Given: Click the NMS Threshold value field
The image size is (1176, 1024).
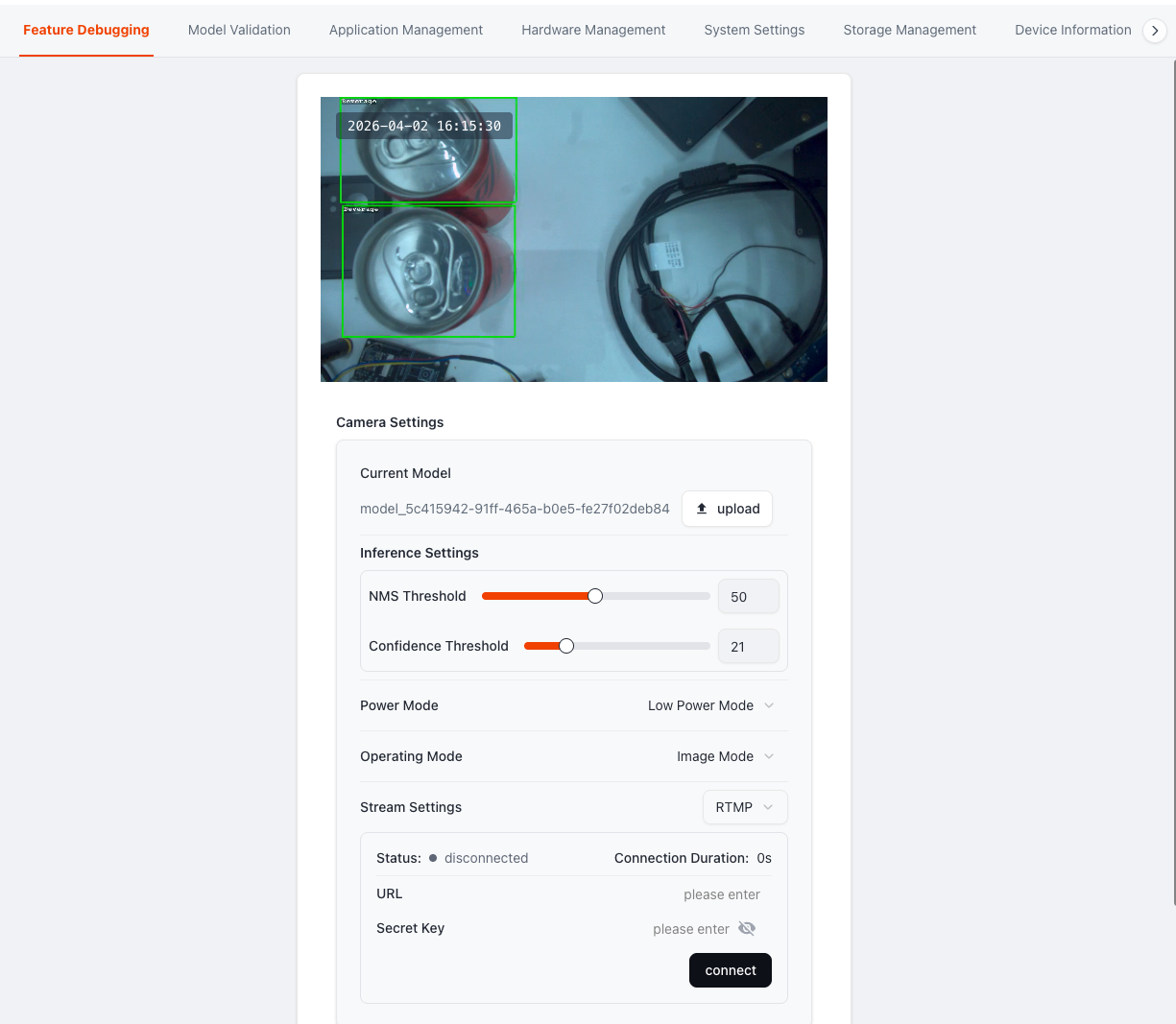Looking at the screenshot, I should [x=748, y=596].
